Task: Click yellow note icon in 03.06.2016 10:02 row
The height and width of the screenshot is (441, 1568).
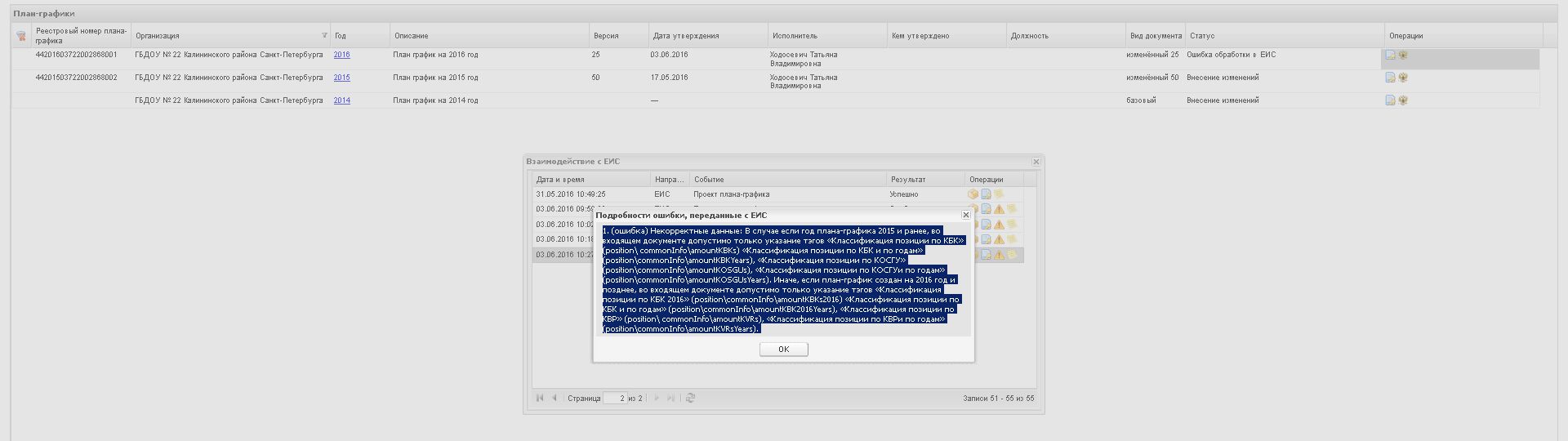Action: (1011, 225)
